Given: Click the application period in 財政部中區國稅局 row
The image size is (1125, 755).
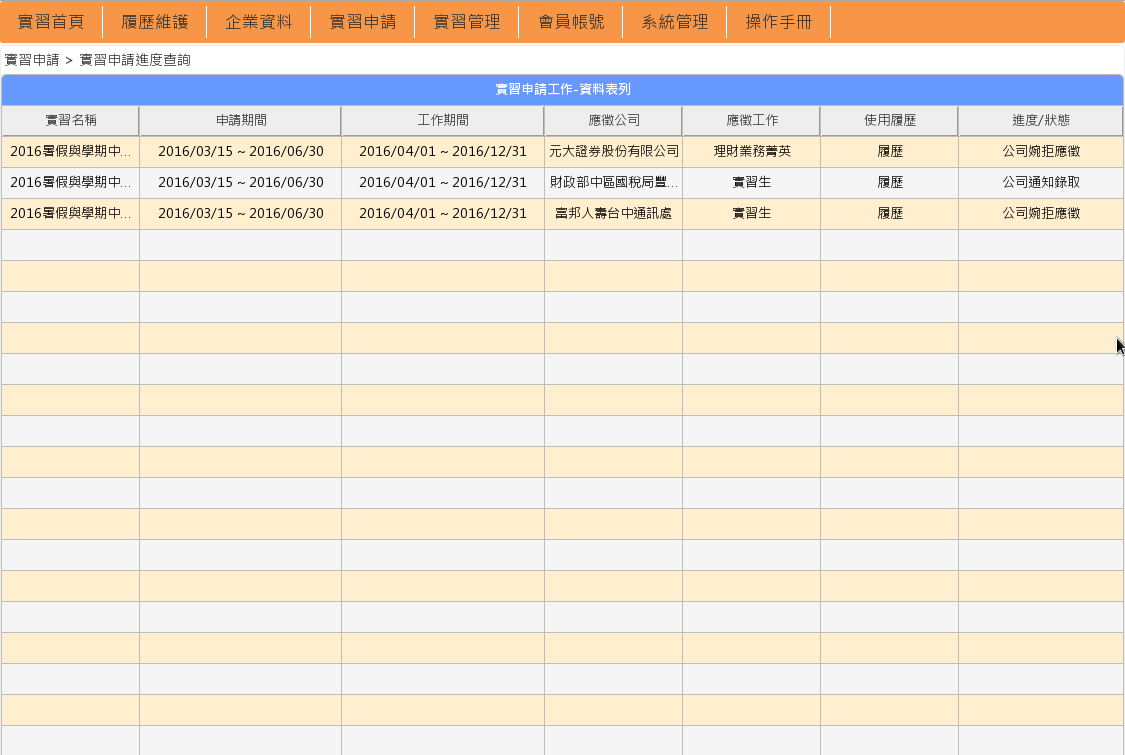Looking at the screenshot, I should coord(240,182).
